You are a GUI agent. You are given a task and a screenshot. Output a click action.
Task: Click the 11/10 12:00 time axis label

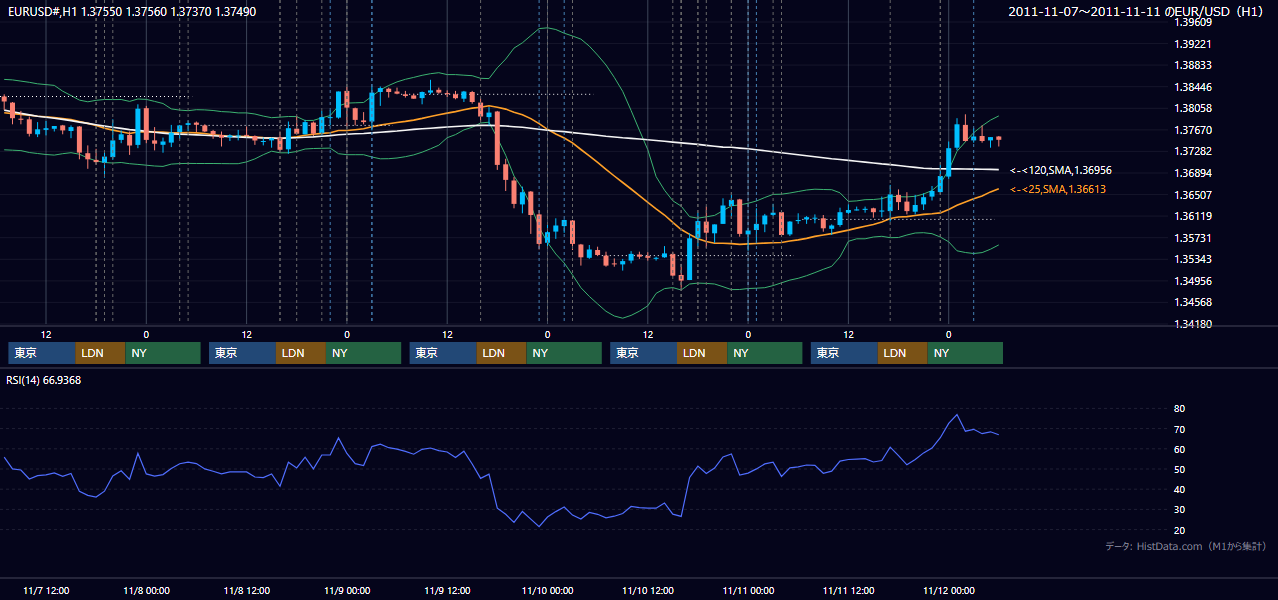point(648,591)
